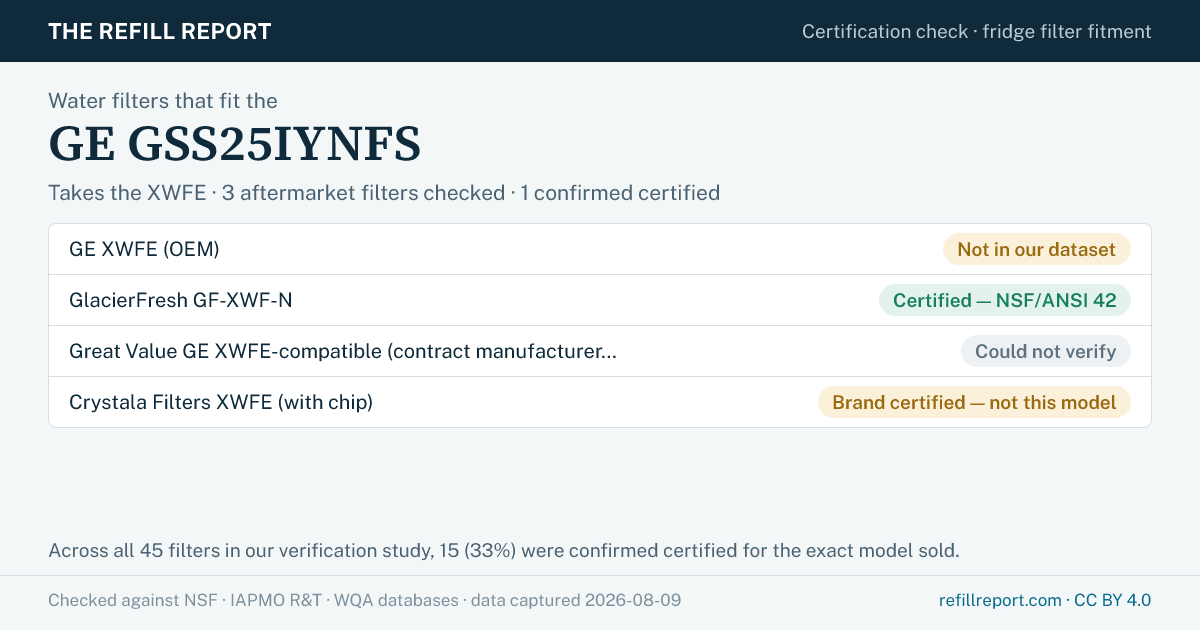This screenshot has width=1200, height=630.
Task: Click the 'Not in our dataset' badge
Action: (1036, 249)
